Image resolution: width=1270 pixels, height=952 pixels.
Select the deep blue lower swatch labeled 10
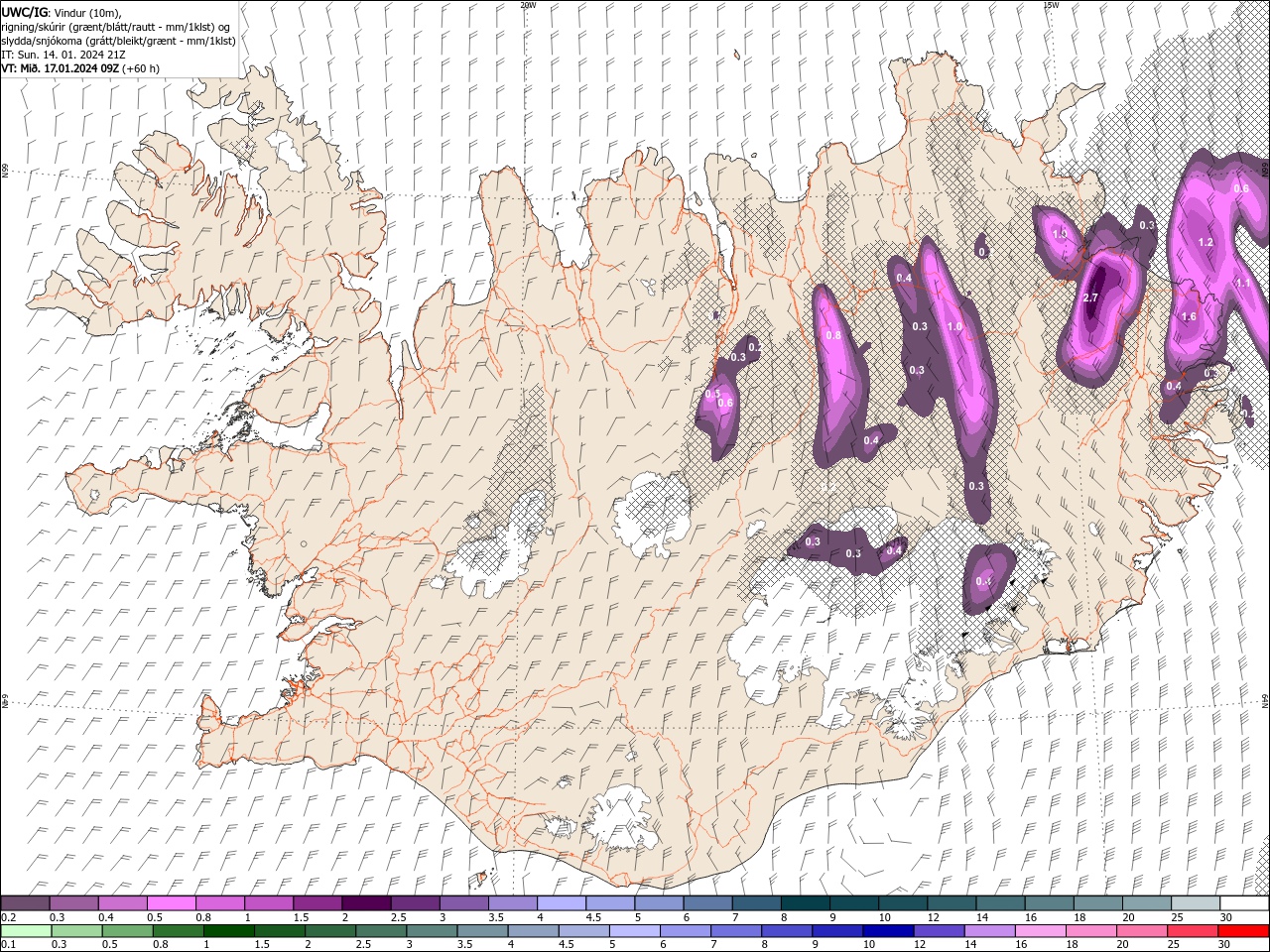pos(888,931)
